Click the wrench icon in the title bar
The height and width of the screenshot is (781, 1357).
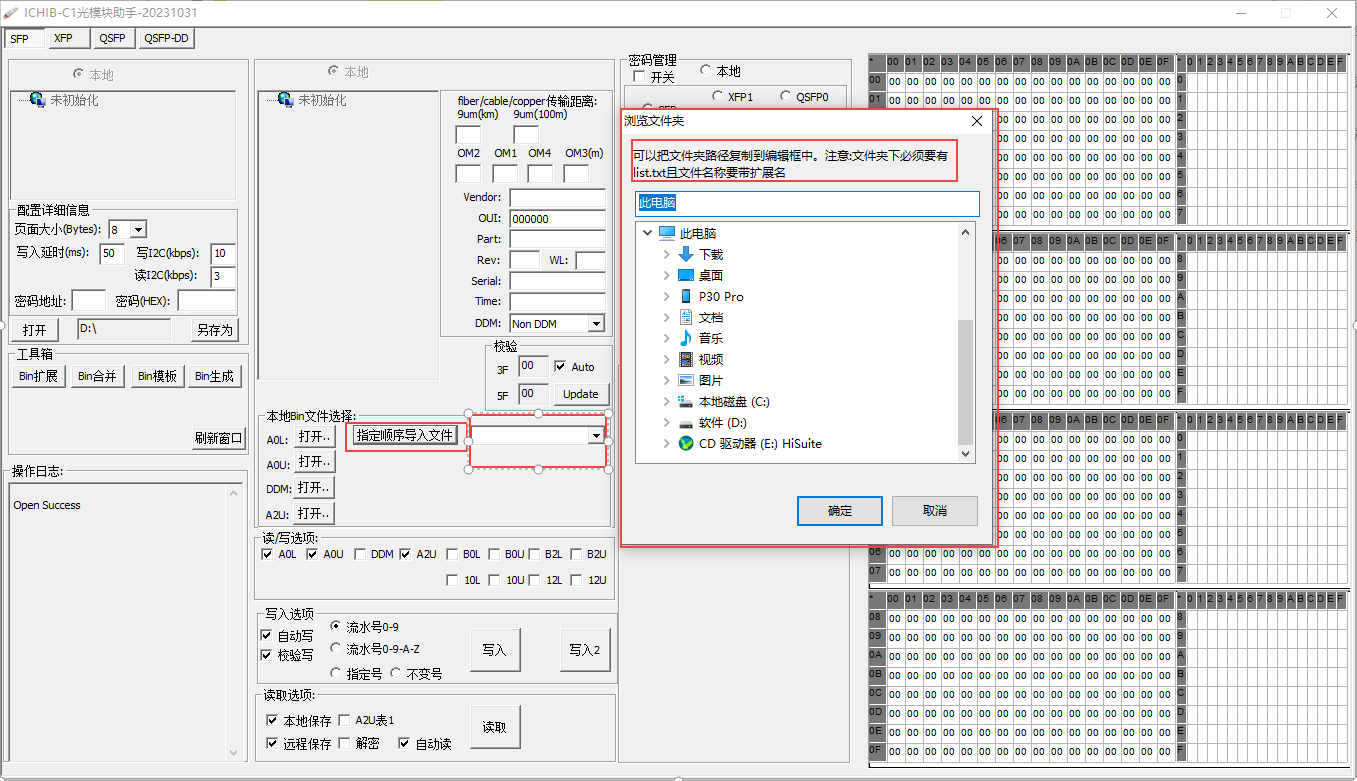point(13,12)
